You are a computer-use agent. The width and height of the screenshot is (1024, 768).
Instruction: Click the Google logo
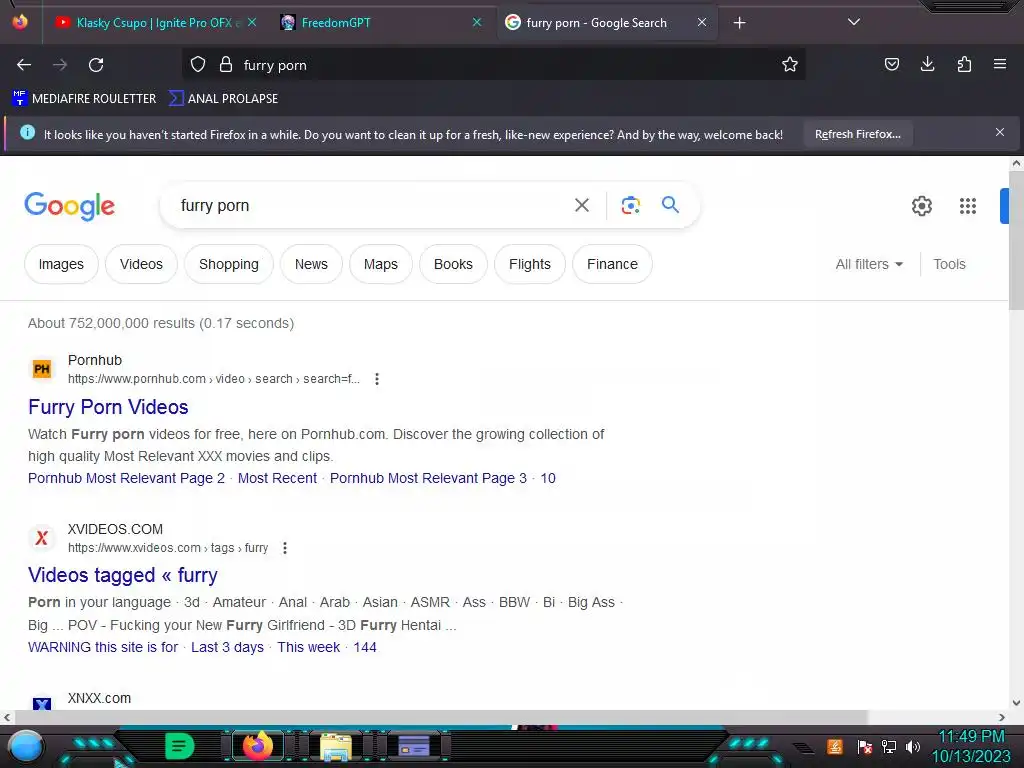69,206
